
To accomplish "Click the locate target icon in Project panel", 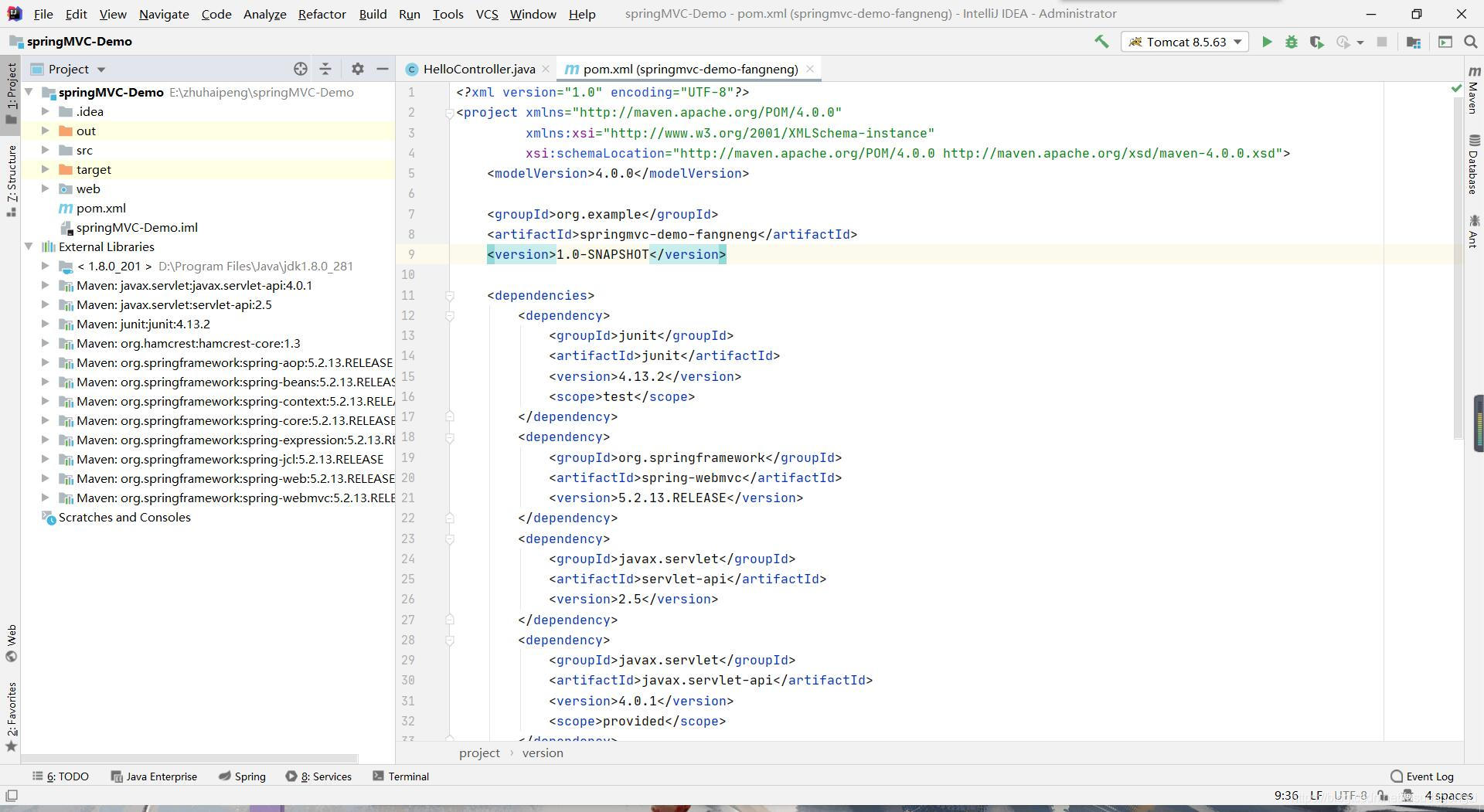I will click(301, 70).
